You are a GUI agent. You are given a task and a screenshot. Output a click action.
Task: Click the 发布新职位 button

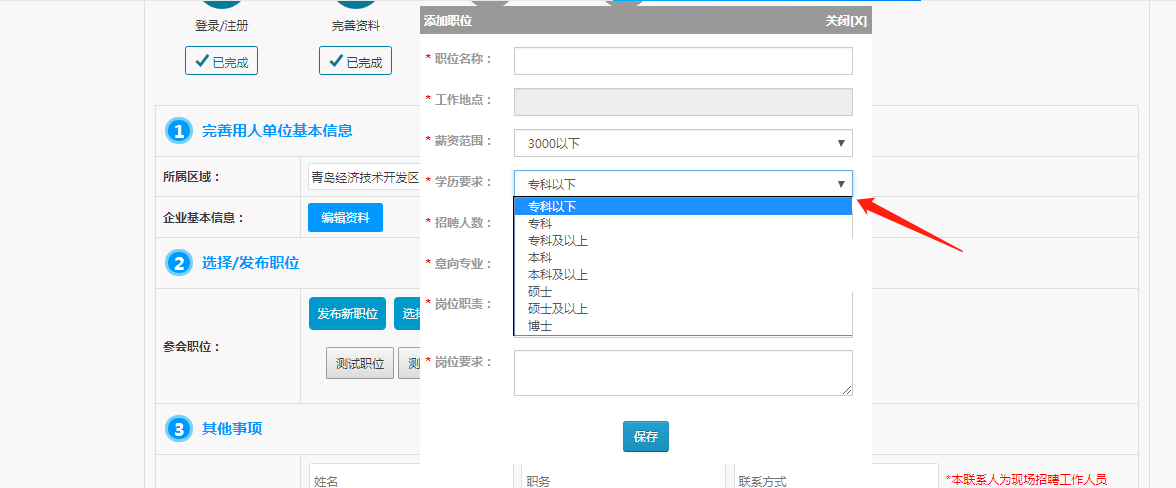tap(347, 313)
